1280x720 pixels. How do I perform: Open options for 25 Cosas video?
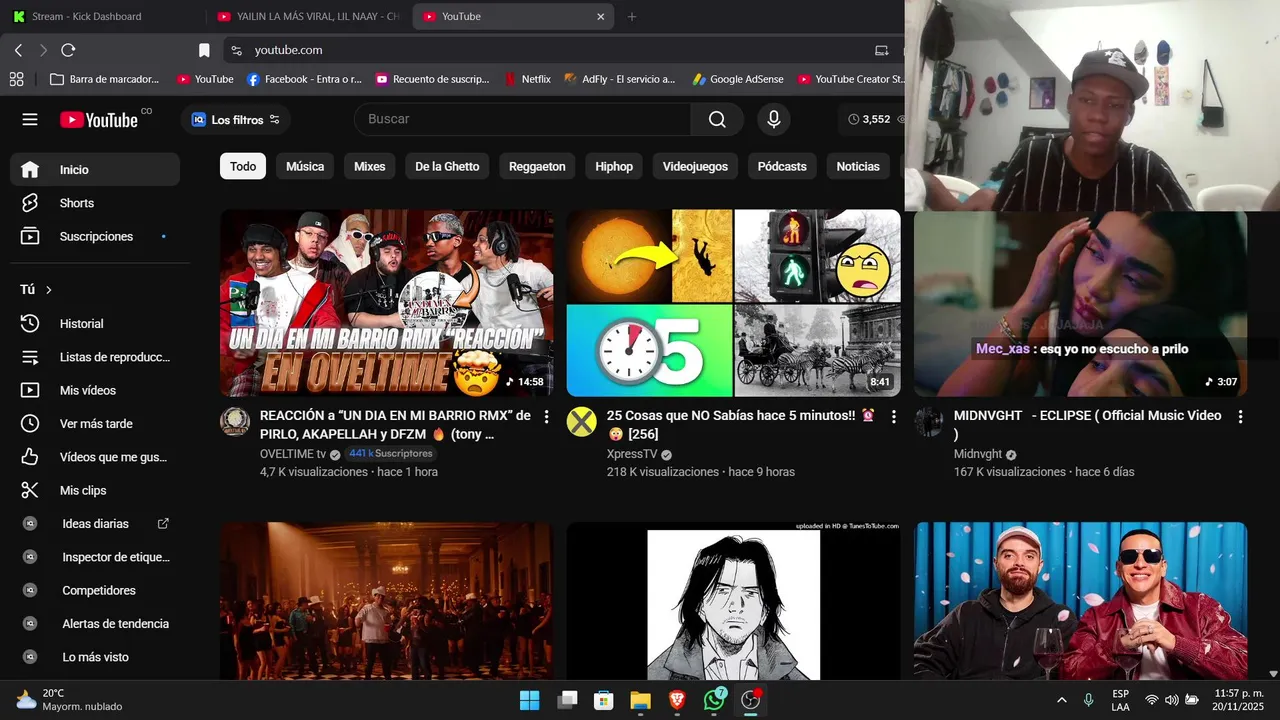pos(893,416)
